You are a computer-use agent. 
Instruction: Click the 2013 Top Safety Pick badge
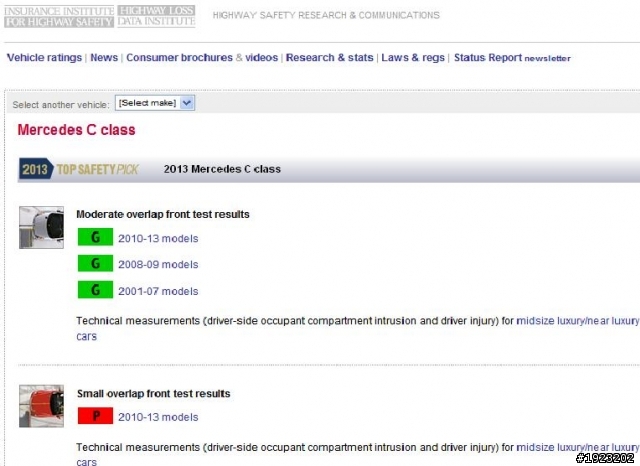click(x=79, y=169)
